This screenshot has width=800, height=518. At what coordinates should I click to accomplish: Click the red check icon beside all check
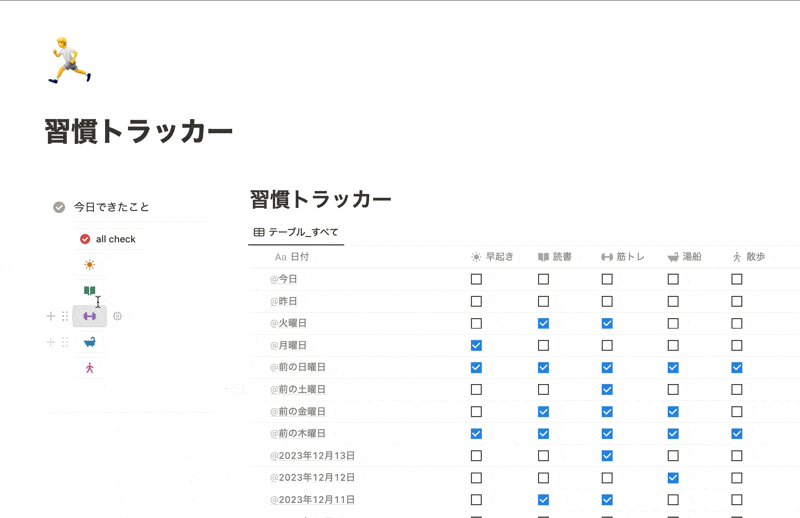pos(85,239)
